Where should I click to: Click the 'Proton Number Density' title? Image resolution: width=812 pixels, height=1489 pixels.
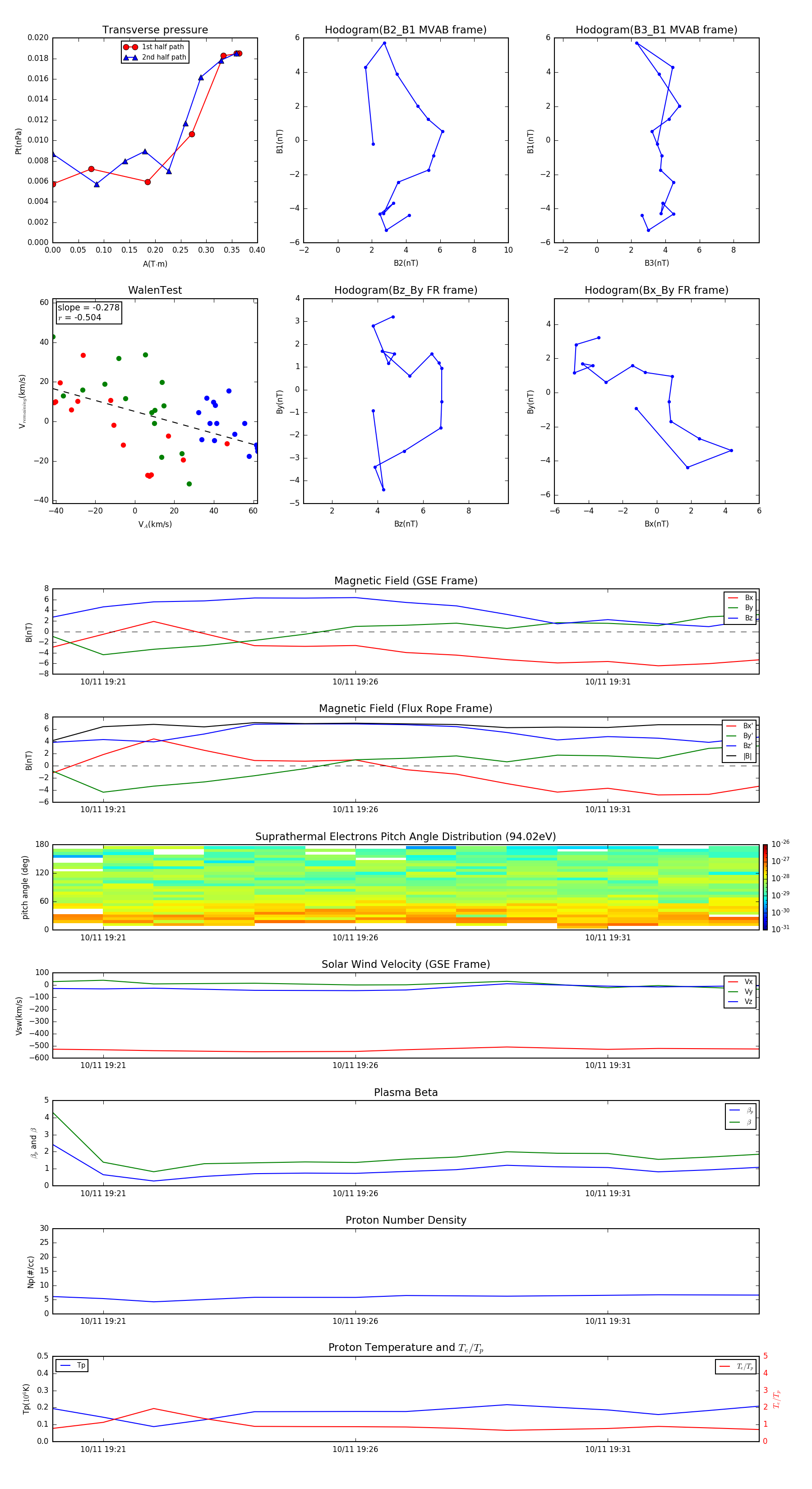coord(406,1220)
